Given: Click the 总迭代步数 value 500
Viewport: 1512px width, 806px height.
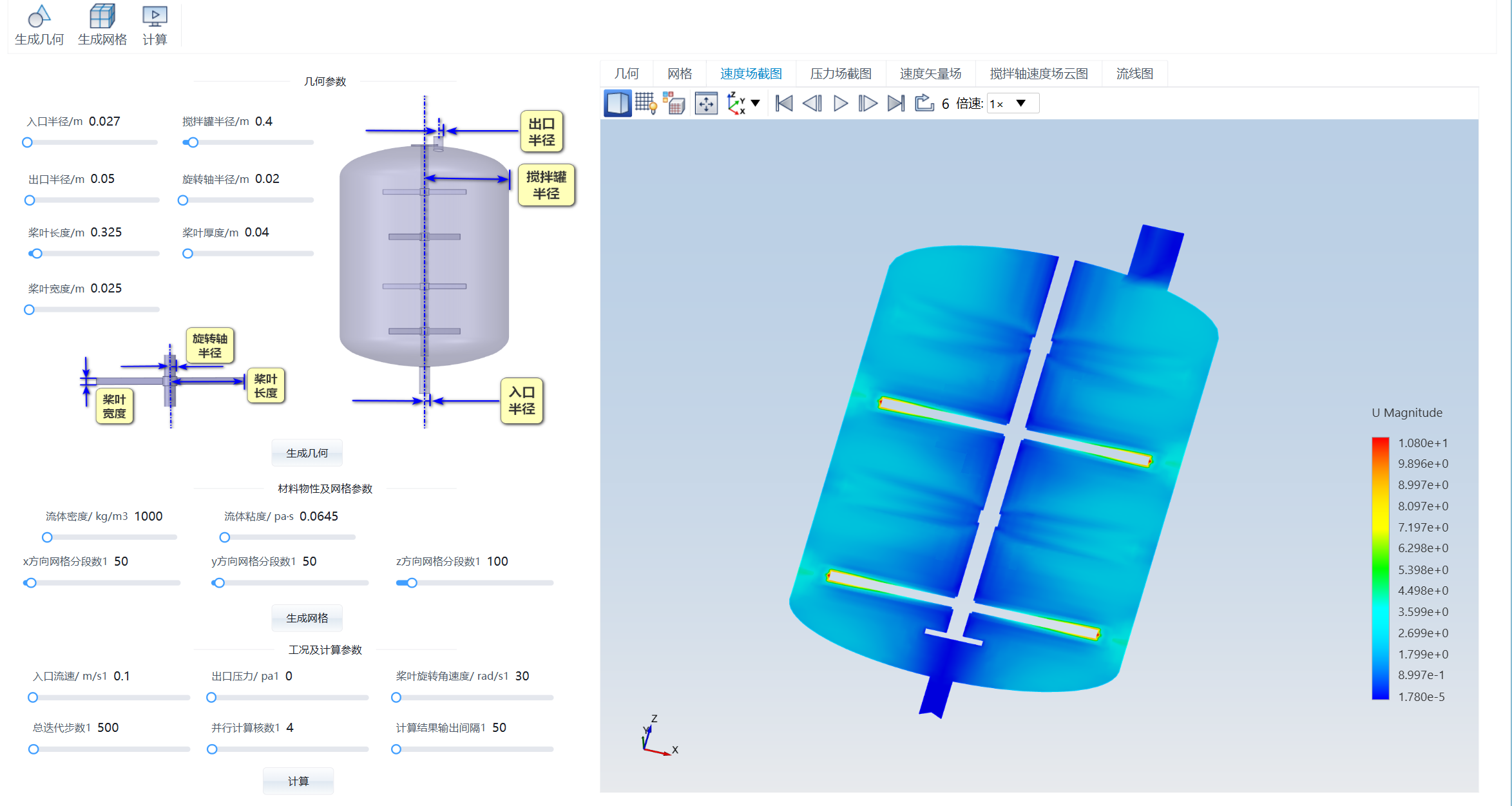Looking at the screenshot, I should click(x=108, y=727).
